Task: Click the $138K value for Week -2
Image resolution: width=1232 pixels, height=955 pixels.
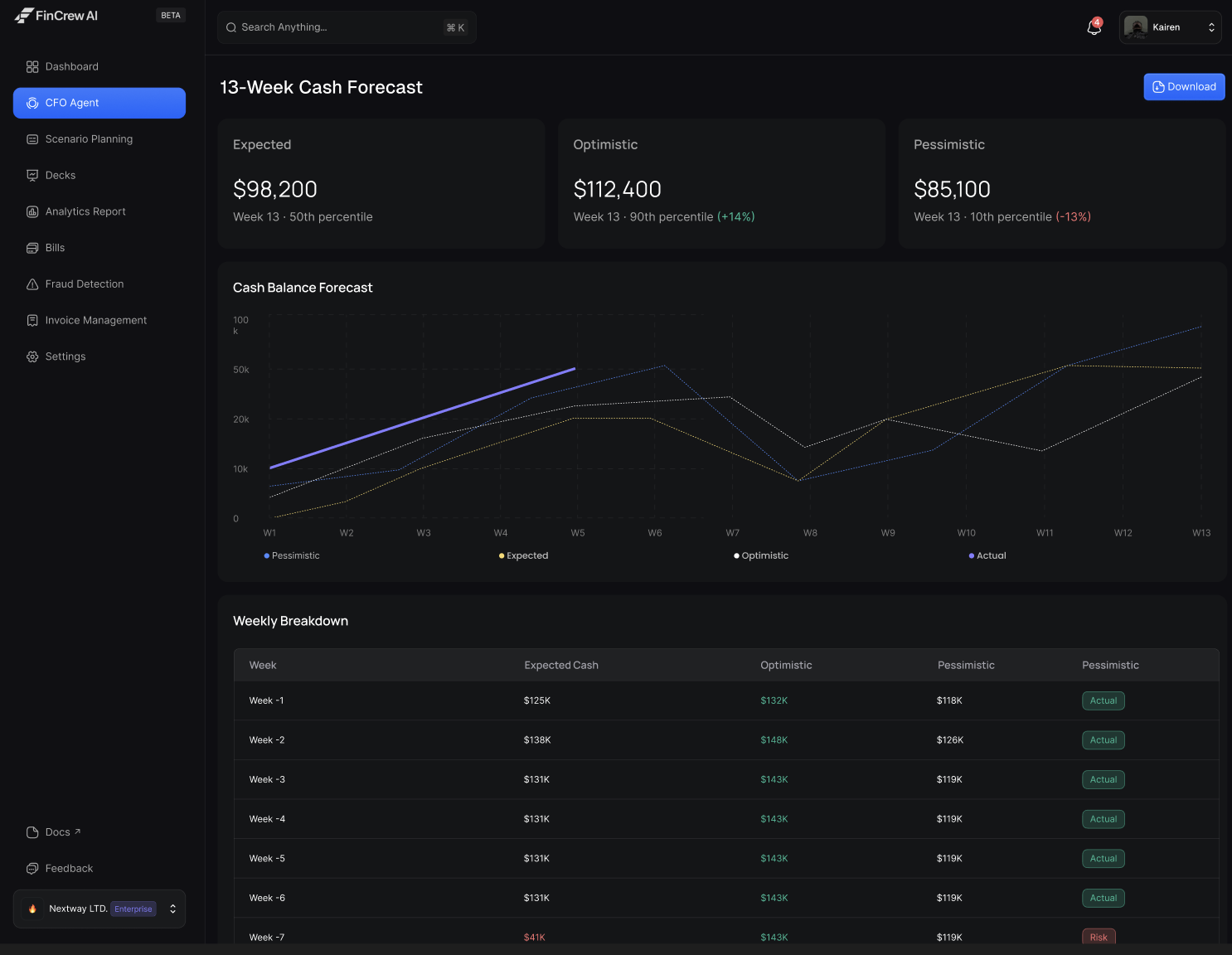Action: tap(537, 740)
